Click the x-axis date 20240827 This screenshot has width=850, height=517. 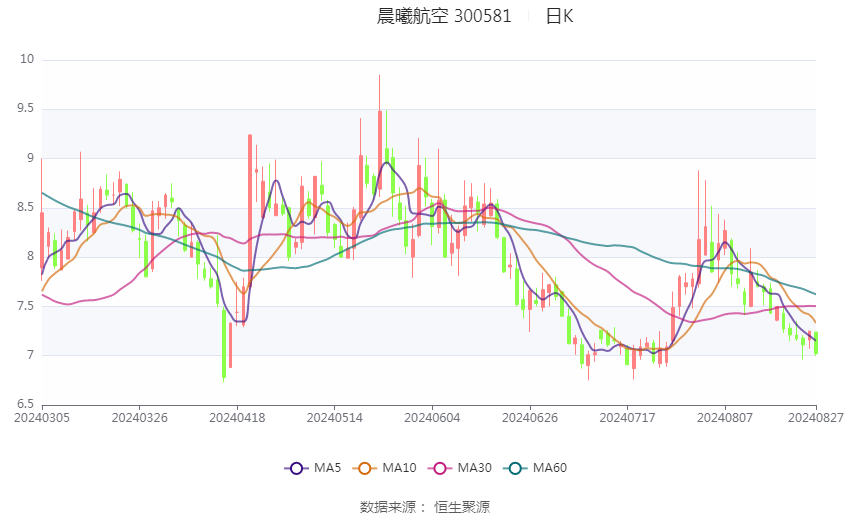[816, 418]
